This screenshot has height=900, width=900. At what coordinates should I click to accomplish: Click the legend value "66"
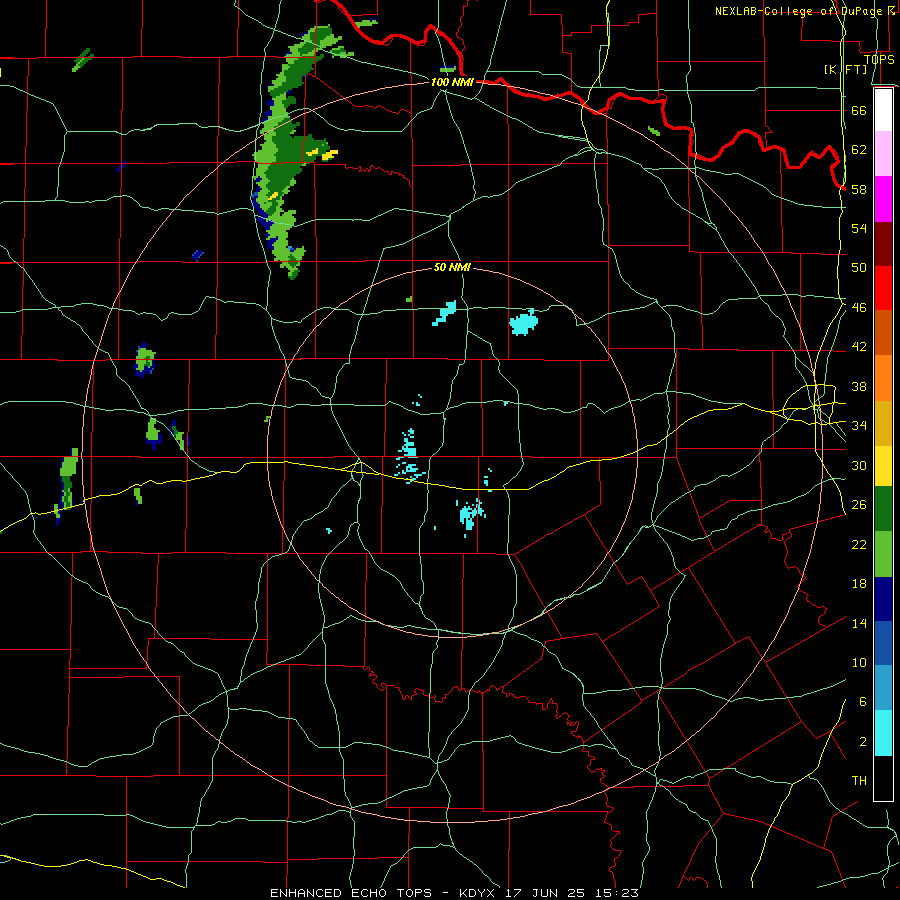(x=859, y=111)
